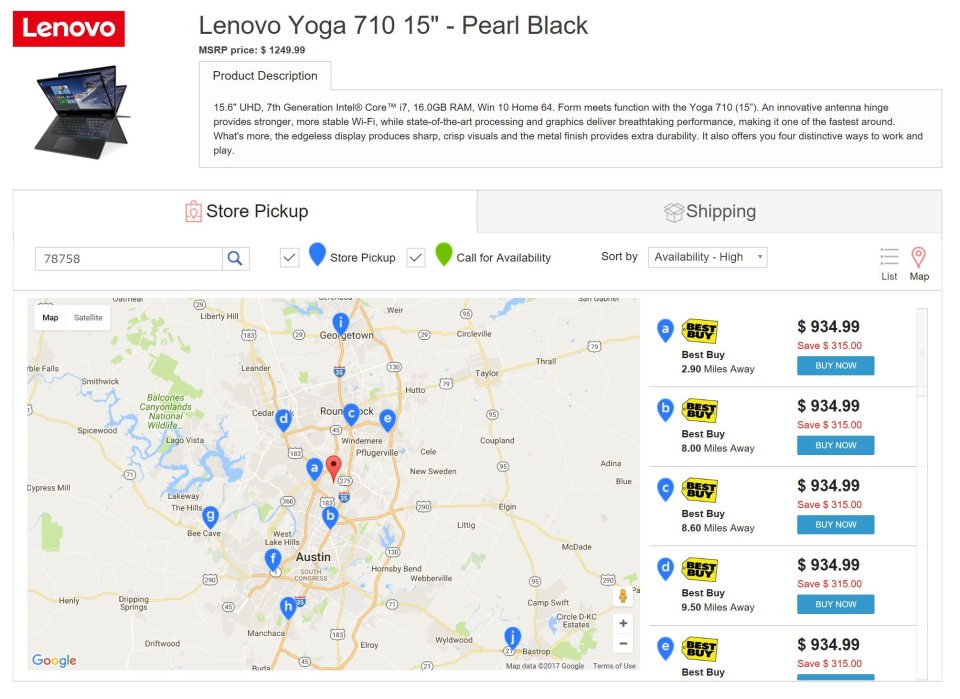Image resolution: width=960 pixels, height=699 pixels.
Task: Click the search magnifier icon
Action: point(233,257)
